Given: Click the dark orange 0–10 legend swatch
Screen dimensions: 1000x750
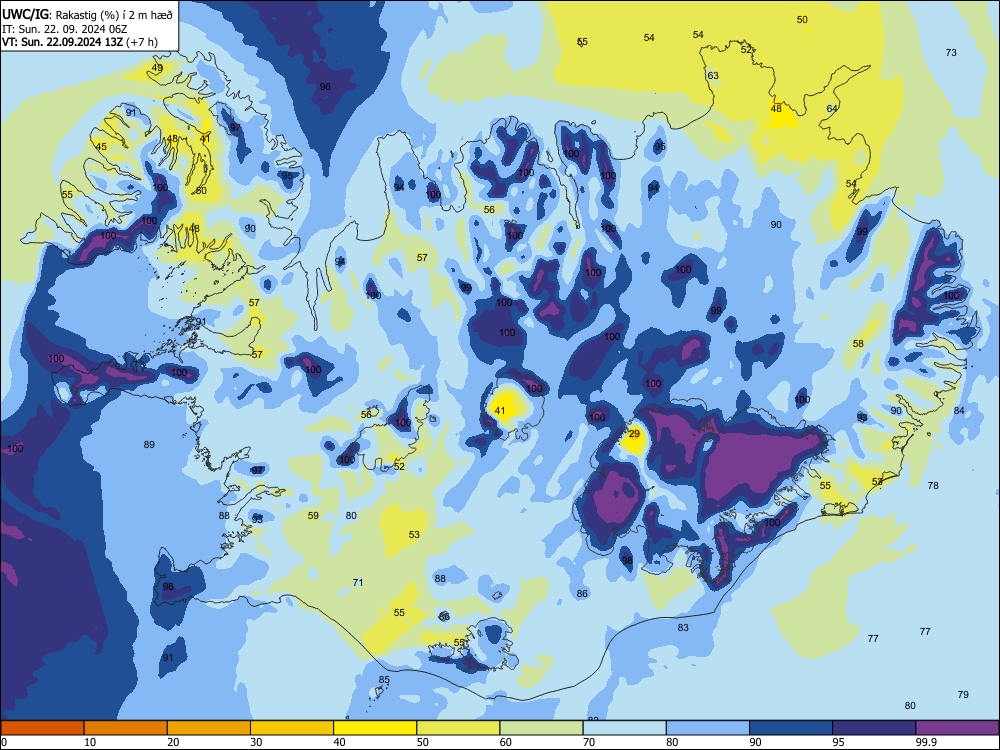Looking at the screenshot, I should 42,728.
